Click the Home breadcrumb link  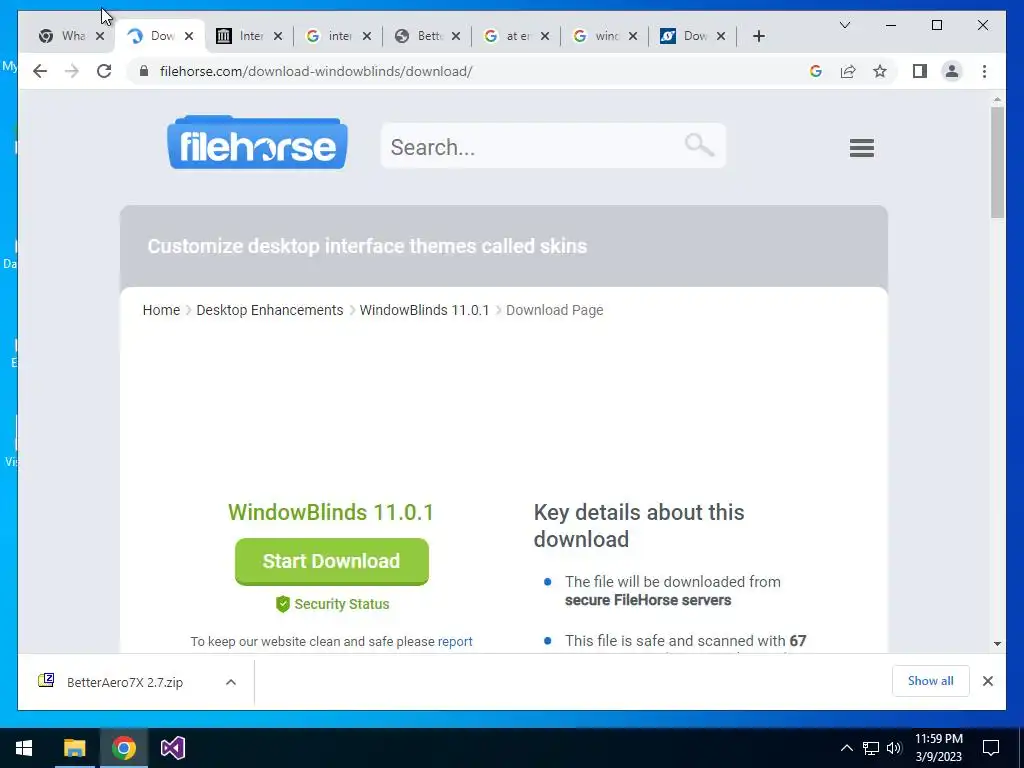(161, 310)
